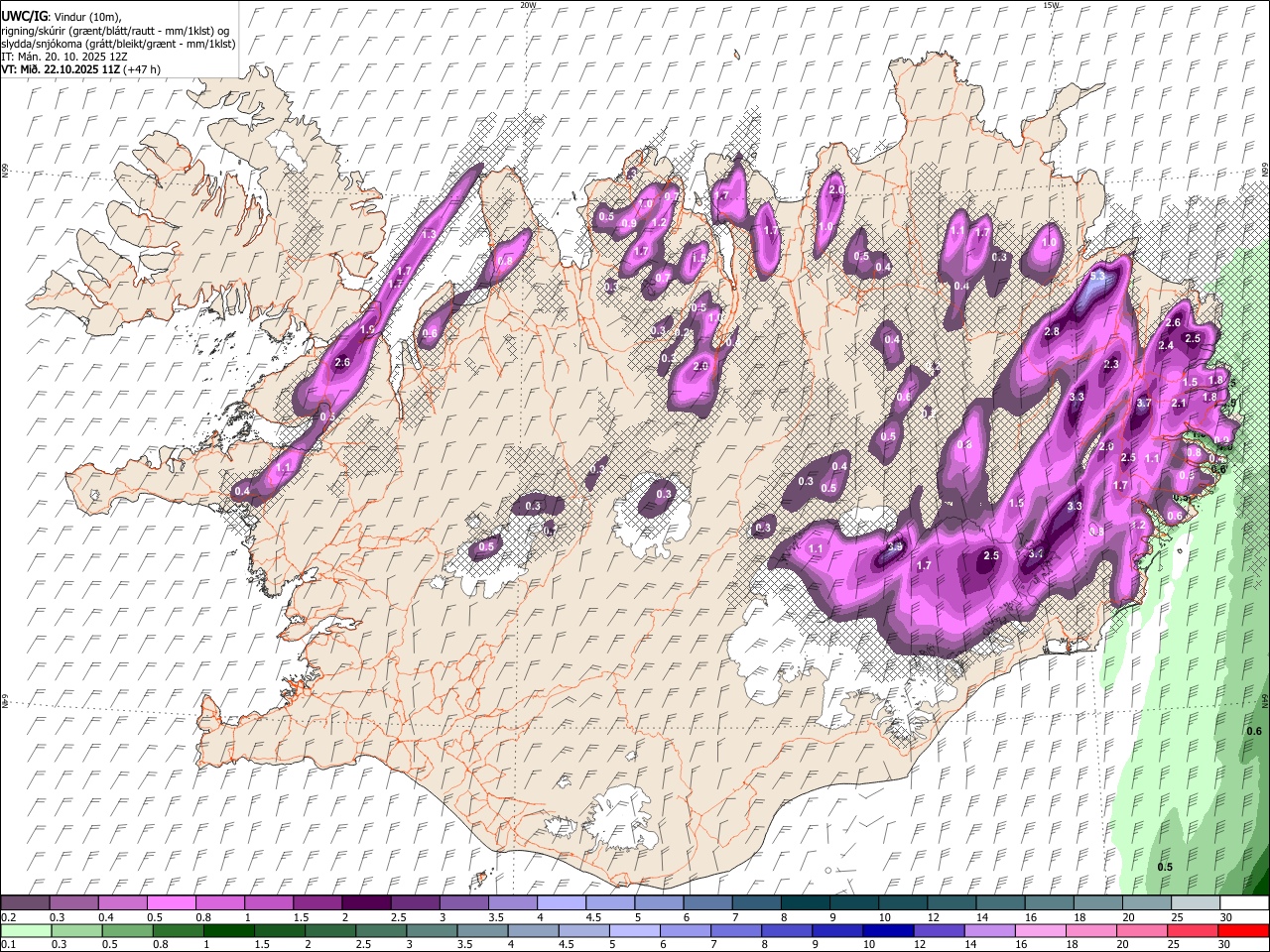Click the black '0.6' offshore rain value

[x=1253, y=731]
